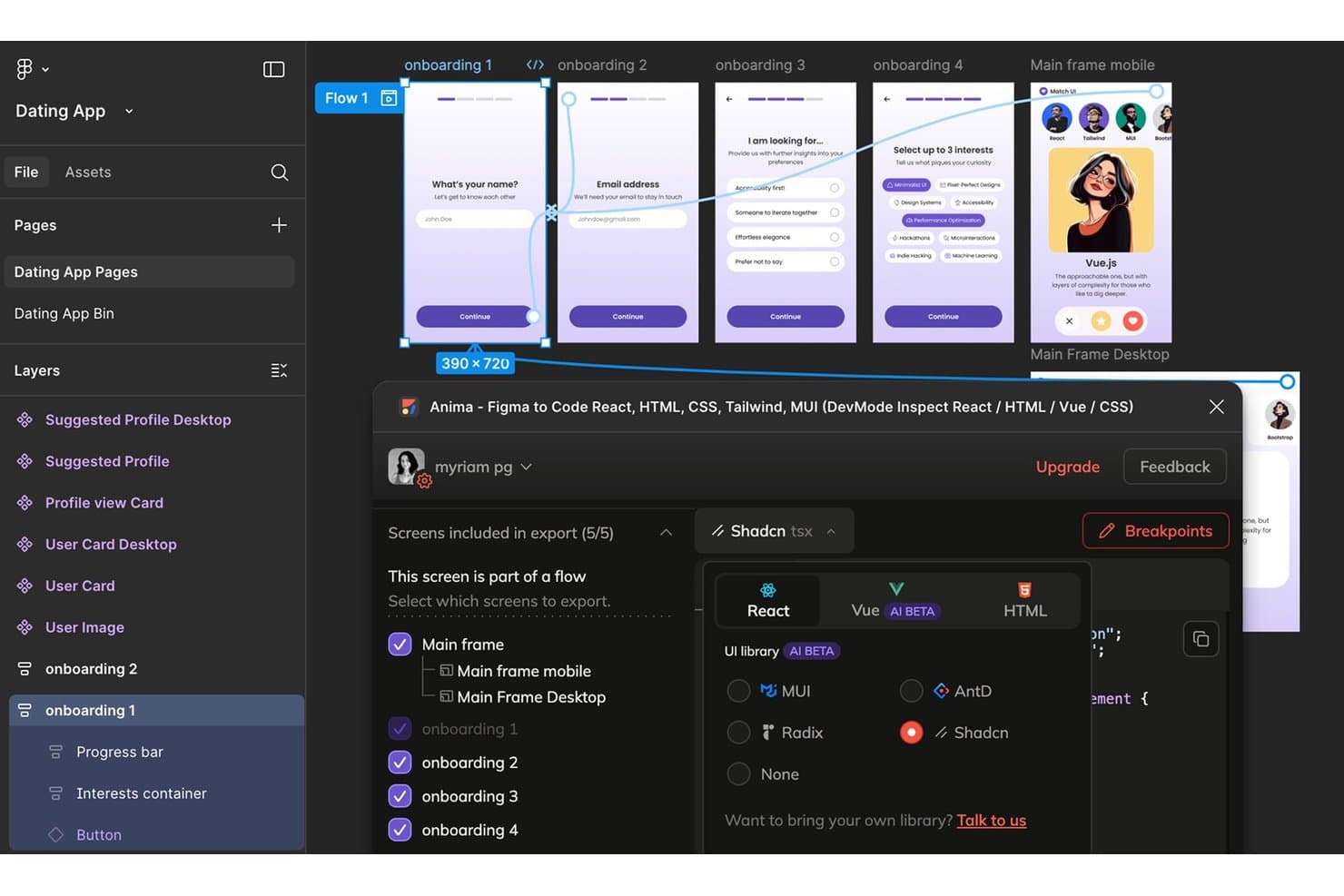Click the code icon beside onboarding 1

[535, 65]
